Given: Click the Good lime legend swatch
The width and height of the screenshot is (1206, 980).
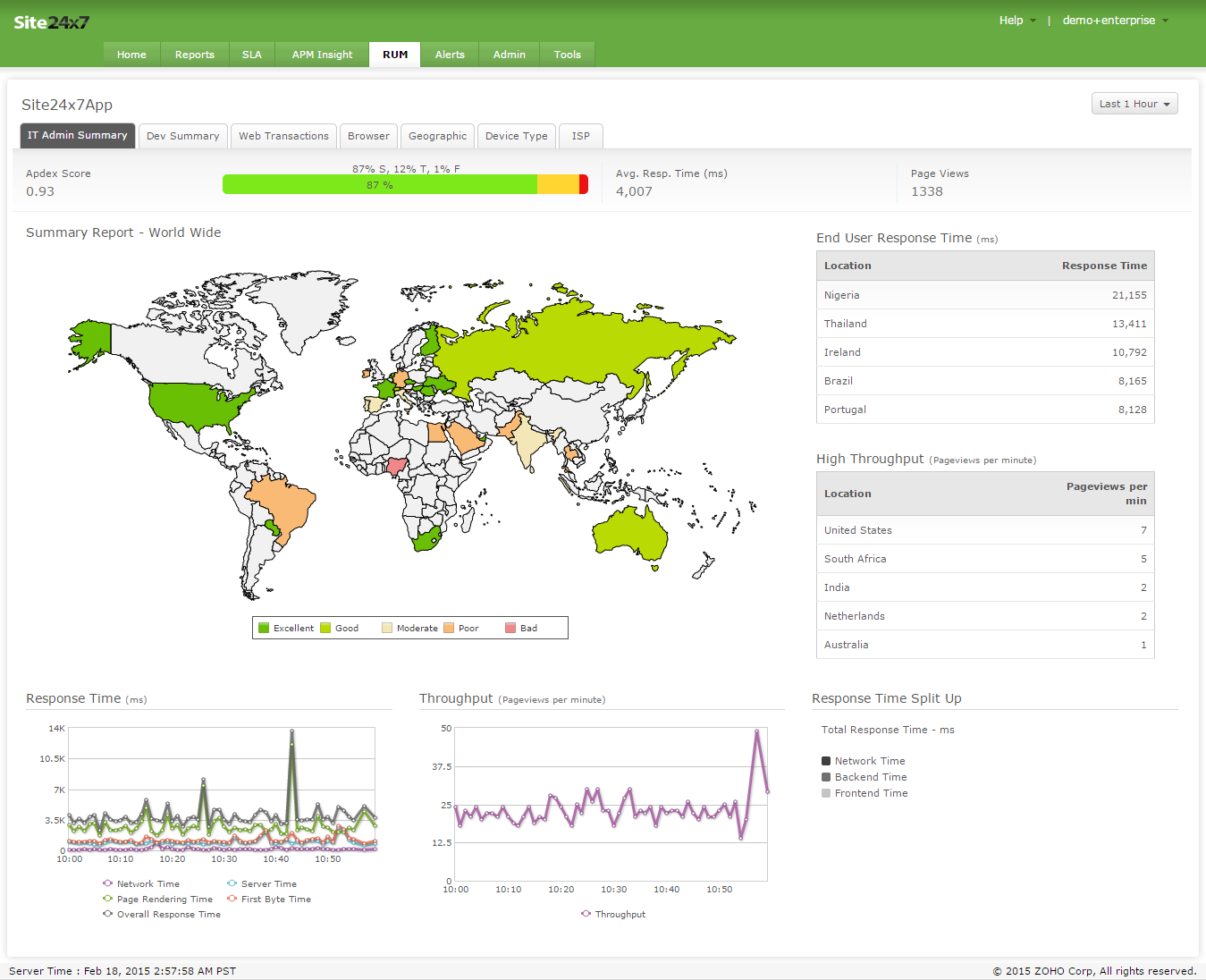Looking at the screenshot, I should point(325,628).
